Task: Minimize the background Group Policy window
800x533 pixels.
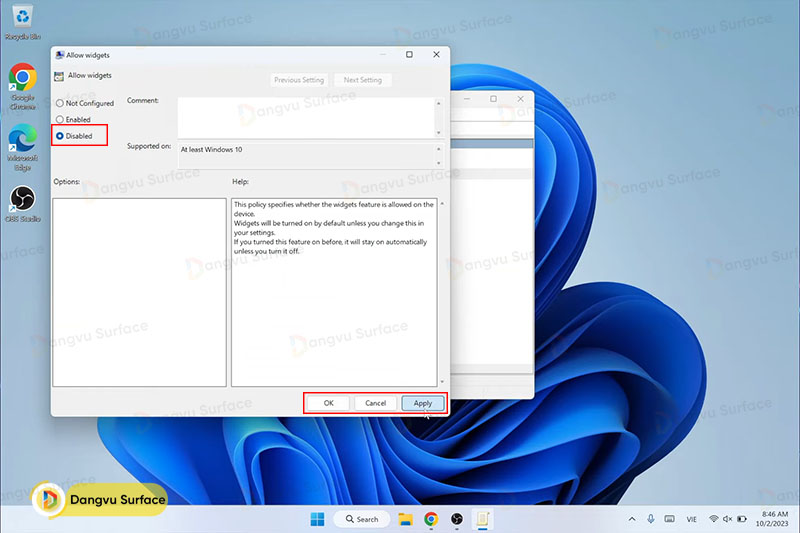Action: tap(467, 99)
